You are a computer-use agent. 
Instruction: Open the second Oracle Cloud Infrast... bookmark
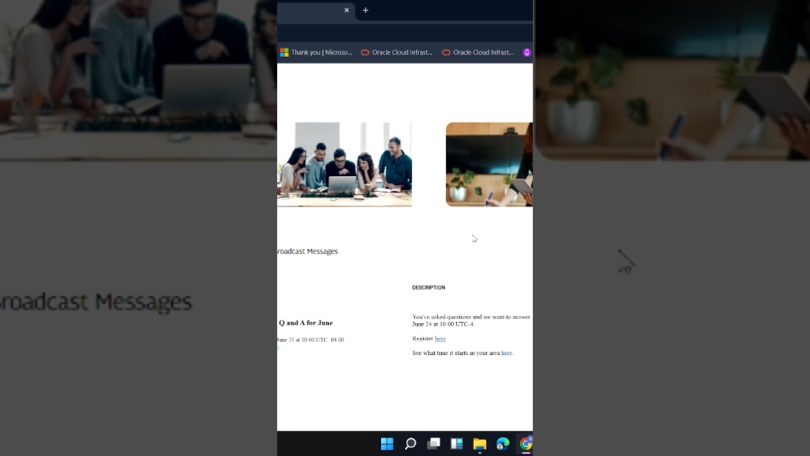tap(477, 52)
